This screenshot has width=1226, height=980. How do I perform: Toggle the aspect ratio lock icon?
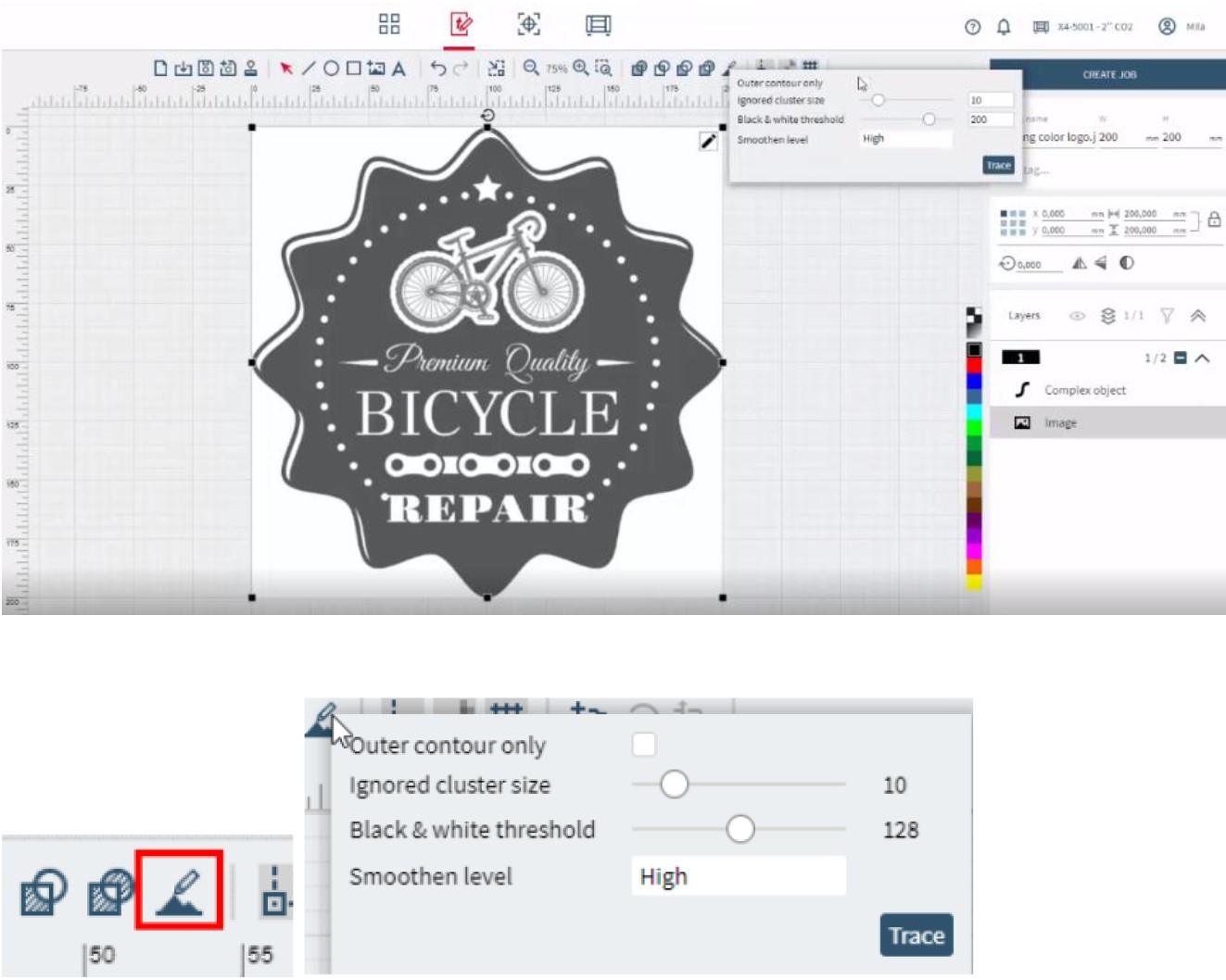[1214, 220]
